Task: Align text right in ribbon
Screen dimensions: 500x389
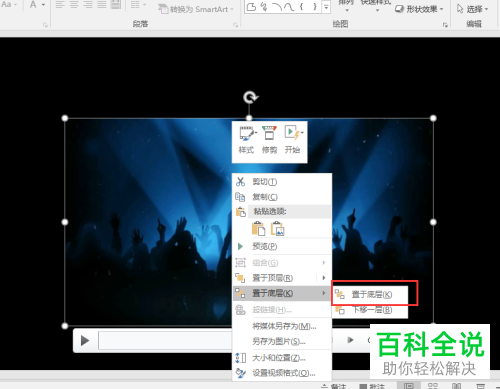Action: (x=88, y=4)
